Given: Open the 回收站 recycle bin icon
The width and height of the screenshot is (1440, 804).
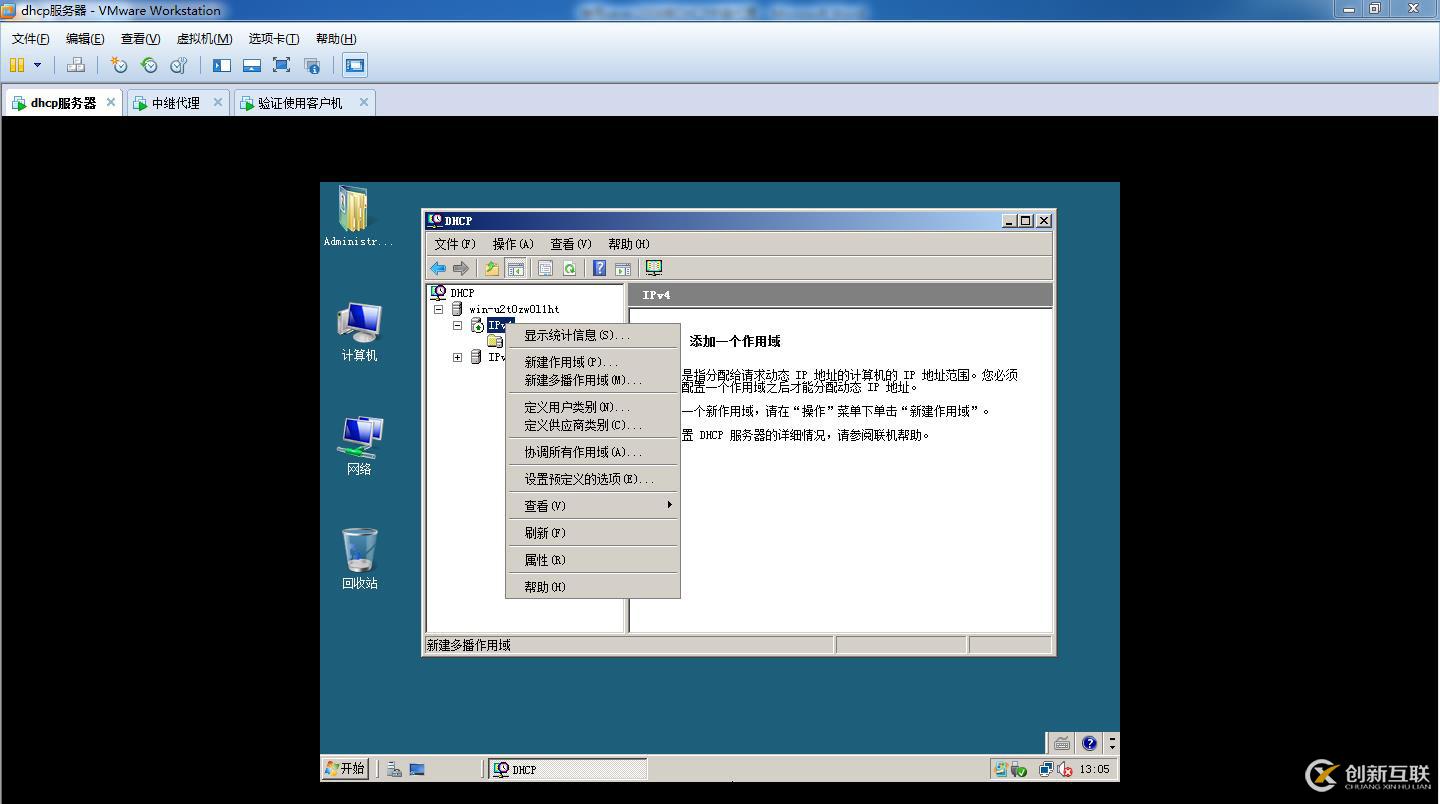Looking at the screenshot, I should (359, 560).
